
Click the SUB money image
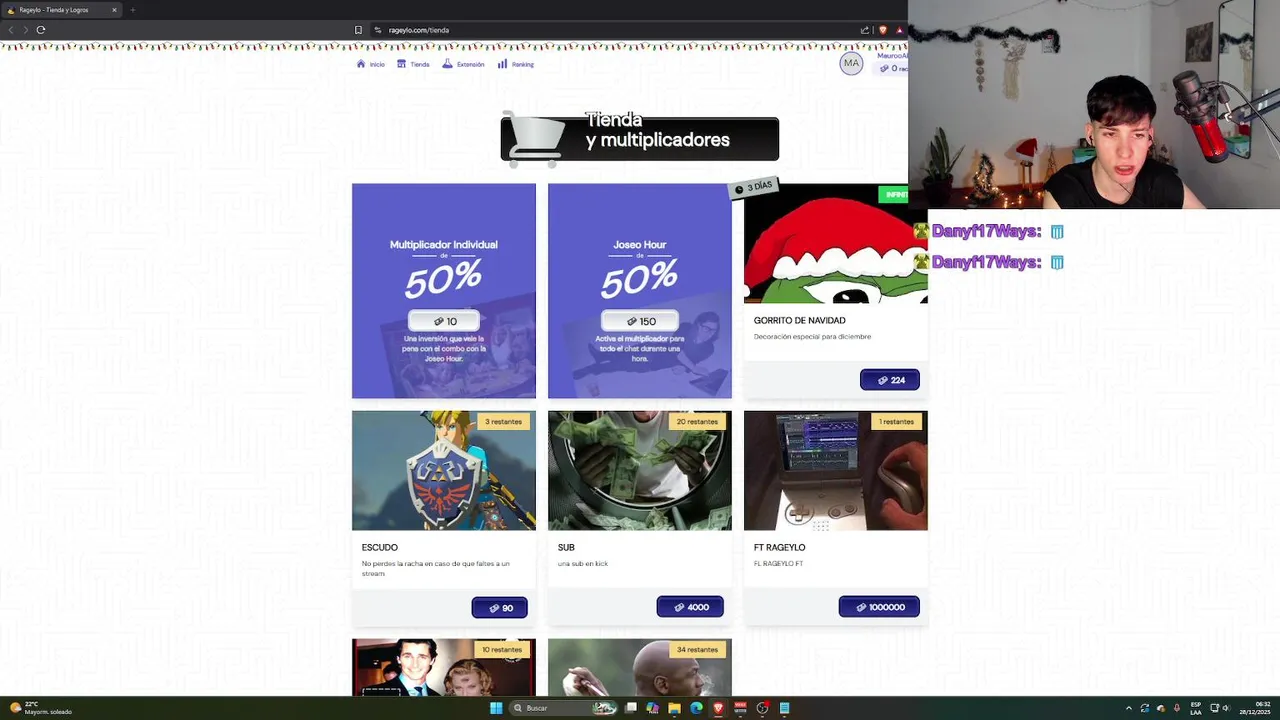(640, 470)
